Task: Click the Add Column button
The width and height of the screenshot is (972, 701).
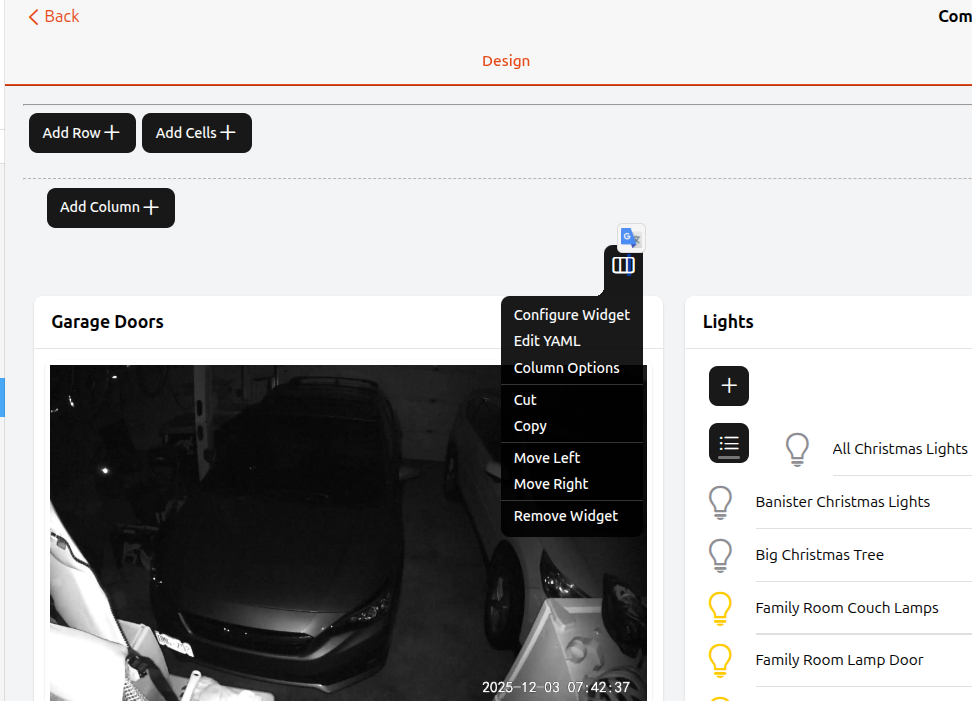Action: 111,208
